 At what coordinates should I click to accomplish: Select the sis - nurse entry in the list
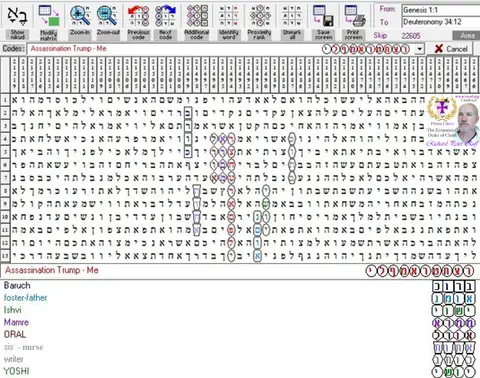[x=24, y=347]
